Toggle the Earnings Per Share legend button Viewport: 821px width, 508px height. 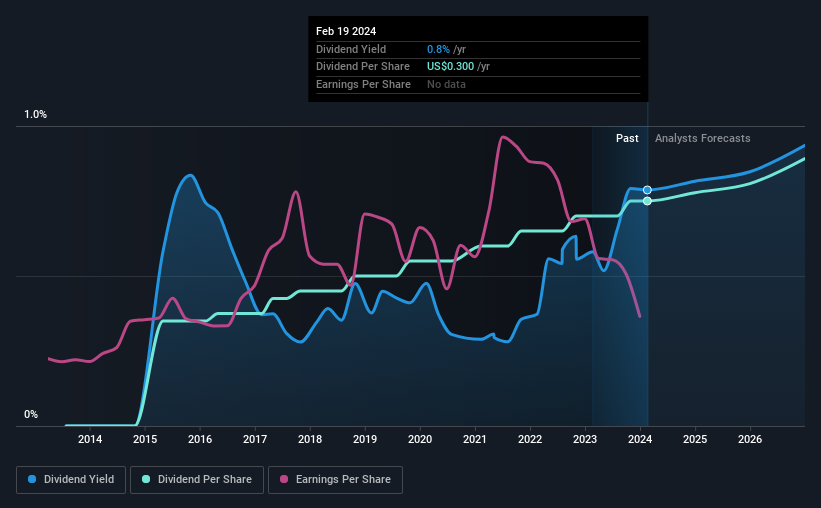(335, 480)
